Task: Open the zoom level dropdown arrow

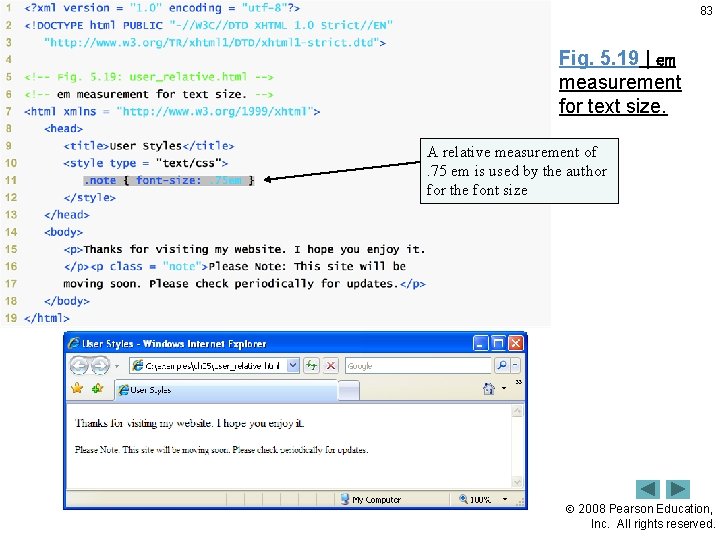Action: click(505, 499)
